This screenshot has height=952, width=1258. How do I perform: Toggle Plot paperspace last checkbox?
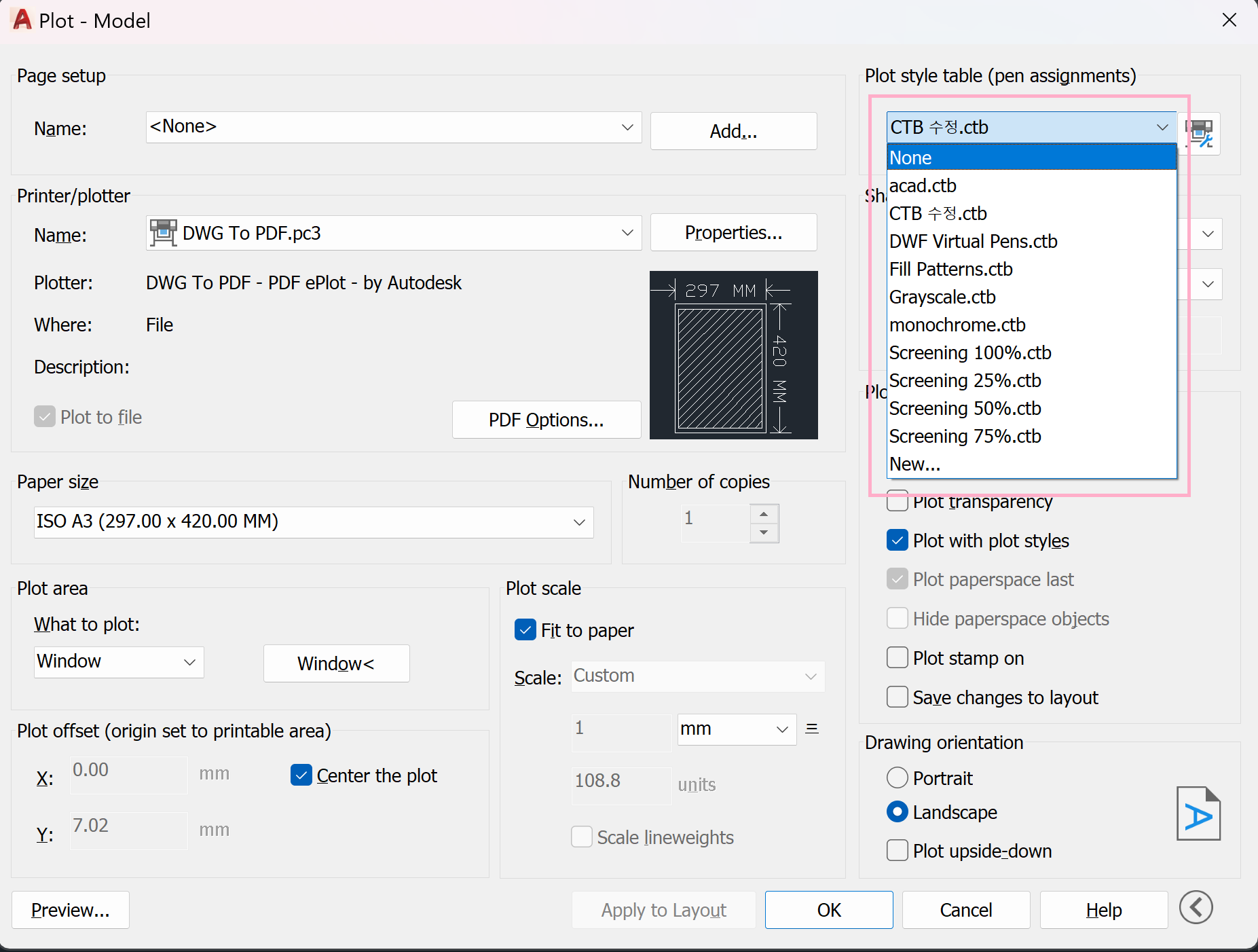[x=898, y=579]
